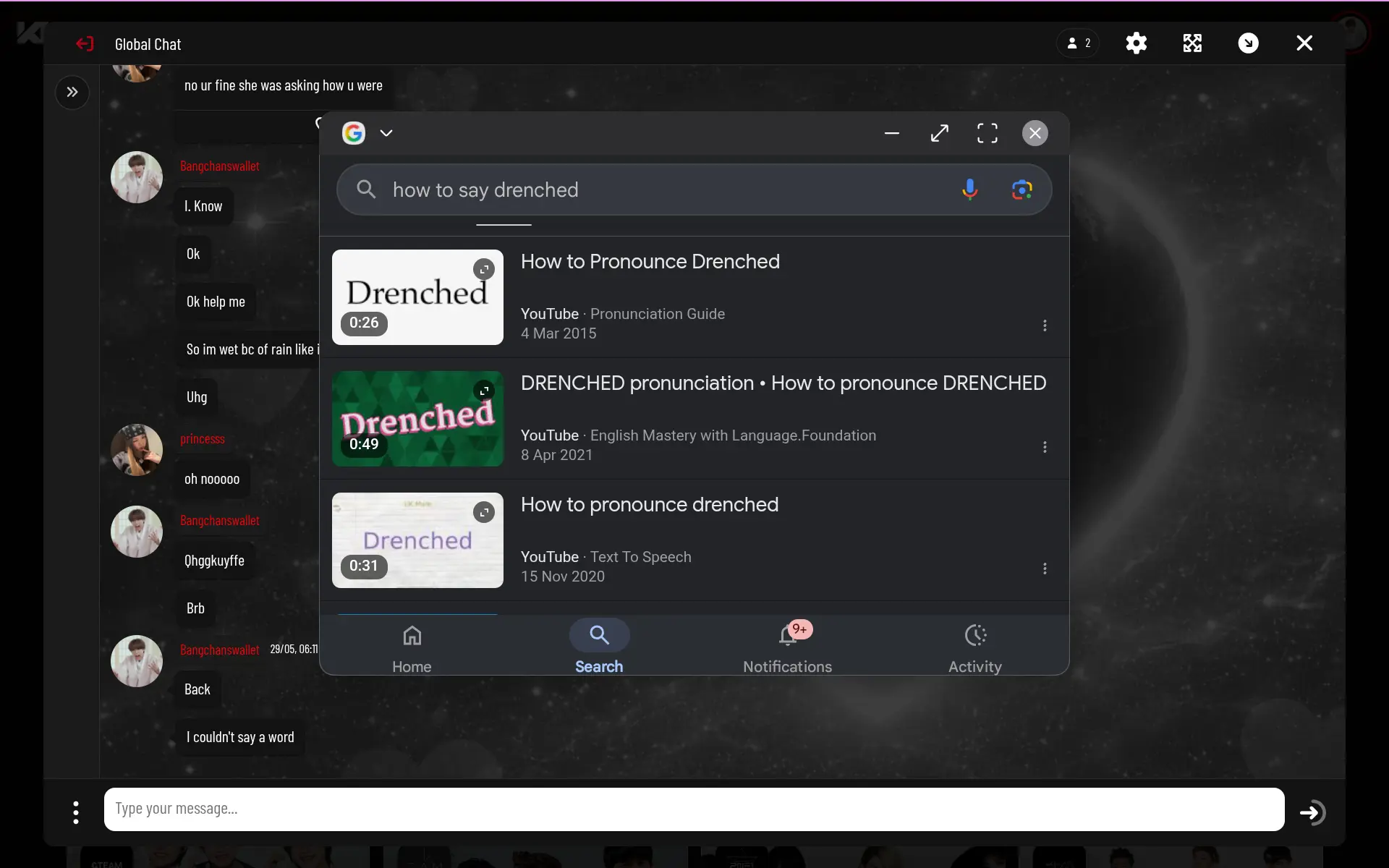The height and width of the screenshot is (868, 1389).
Task: Expand preview on the 0:49 thumbnail
Action: [484, 391]
